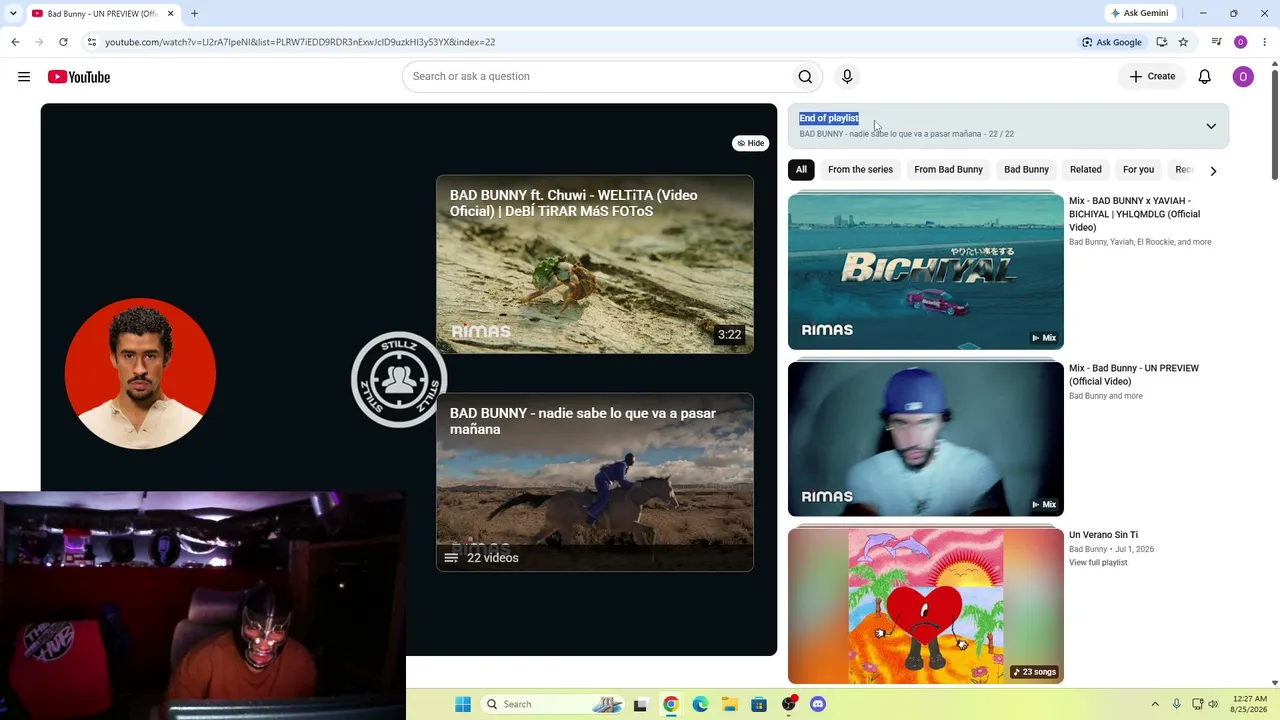Screen dimensions: 1280x720
Task: Open Chrome three-dot menu
Action: 1265,42
